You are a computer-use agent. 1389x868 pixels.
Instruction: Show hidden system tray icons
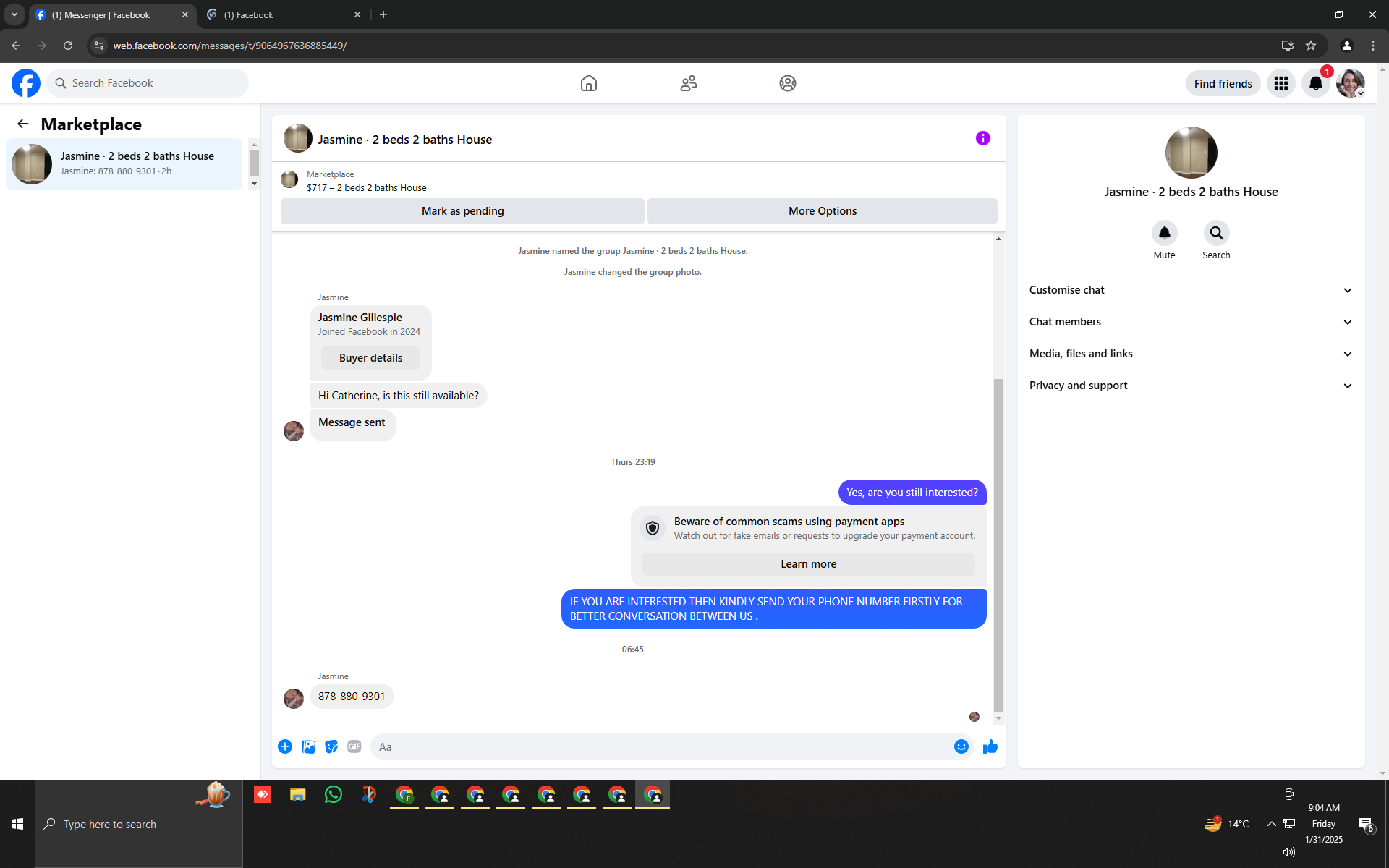point(1271,823)
